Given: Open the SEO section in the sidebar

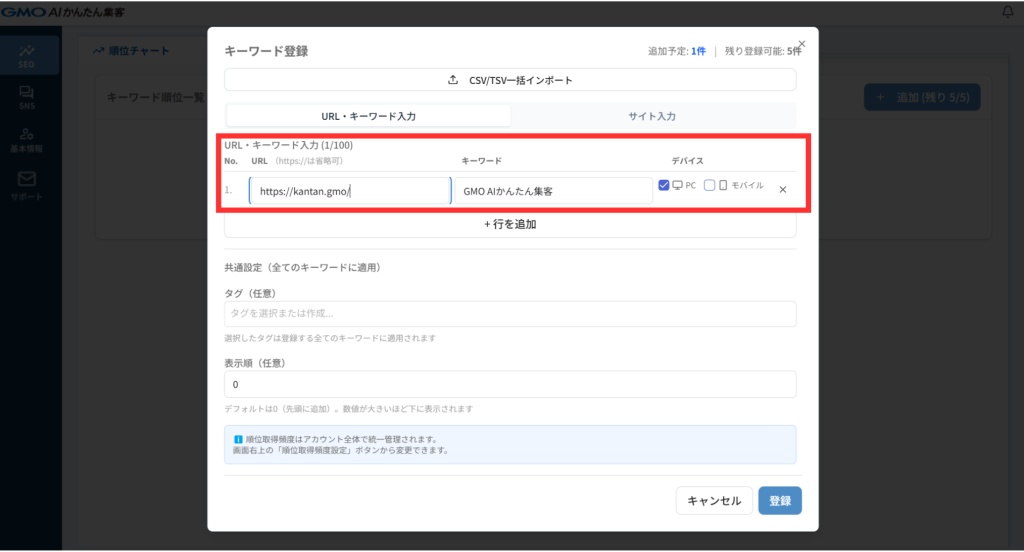Looking at the screenshot, I should click(x=27, y=55).
